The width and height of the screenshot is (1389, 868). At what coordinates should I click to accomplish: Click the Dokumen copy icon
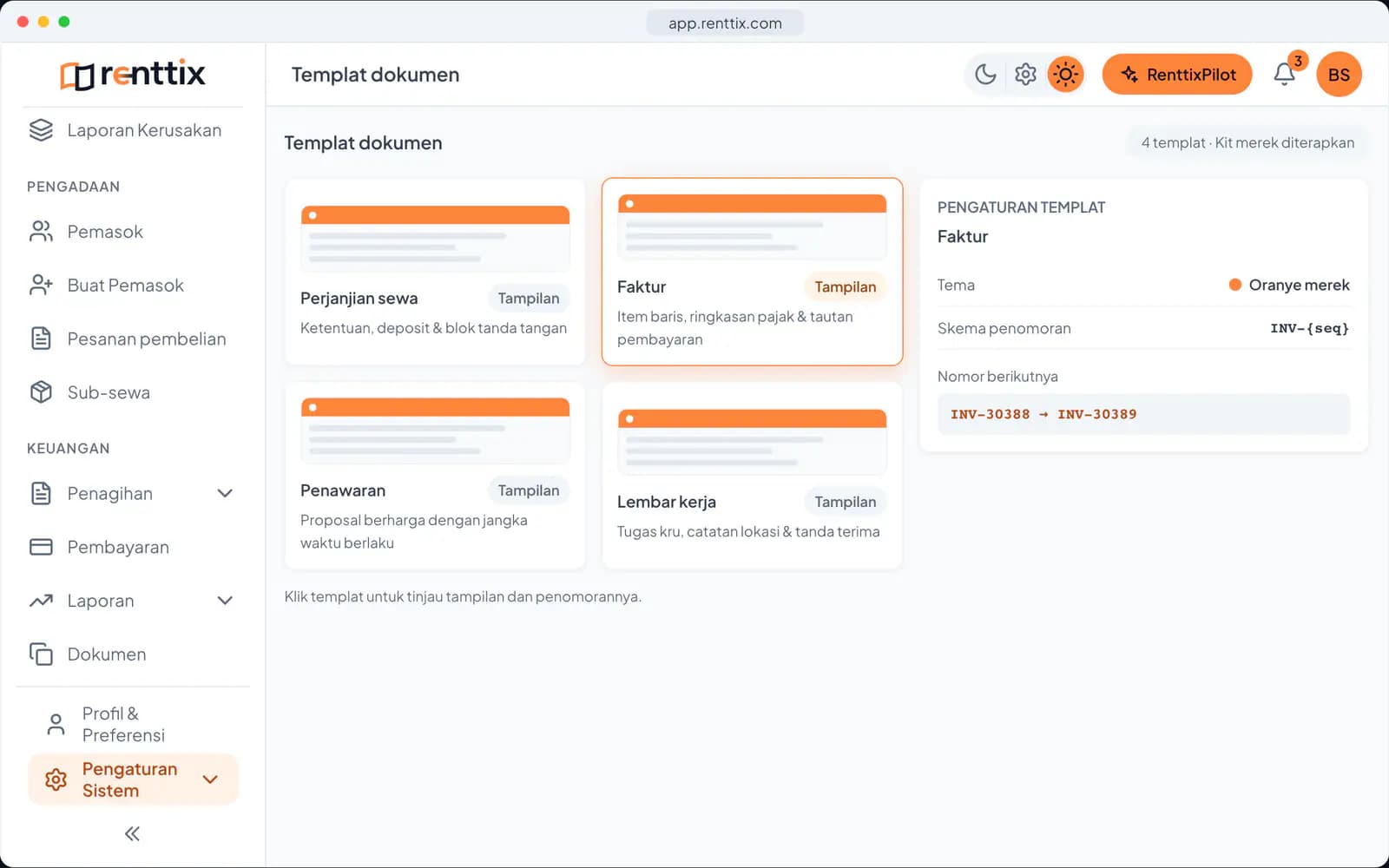coord(41,654)
